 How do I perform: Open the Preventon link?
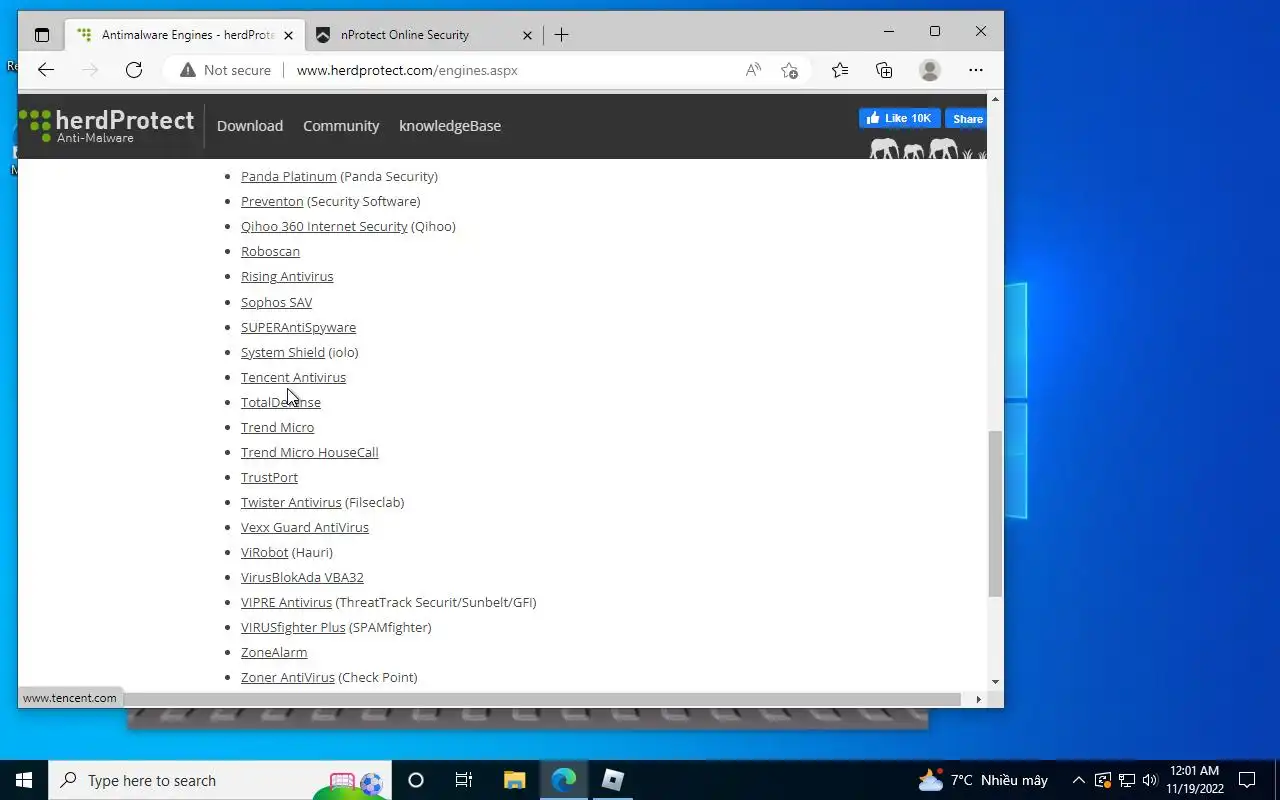pos(272,201)
